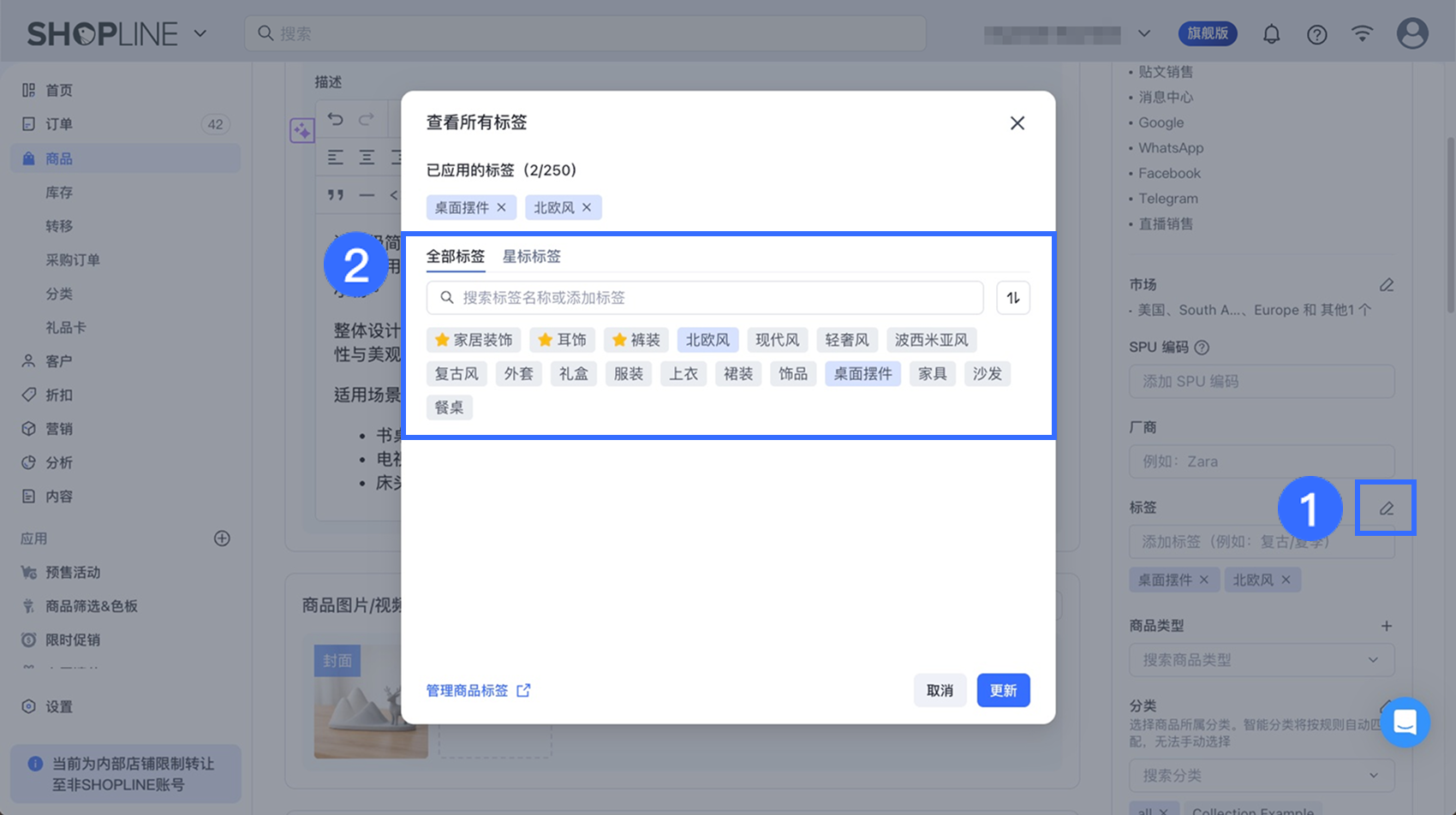Screen dimensions: 1456x815
Task: Select the 现代风 tag
Action: pyautogui.click(x=777, y=340)
